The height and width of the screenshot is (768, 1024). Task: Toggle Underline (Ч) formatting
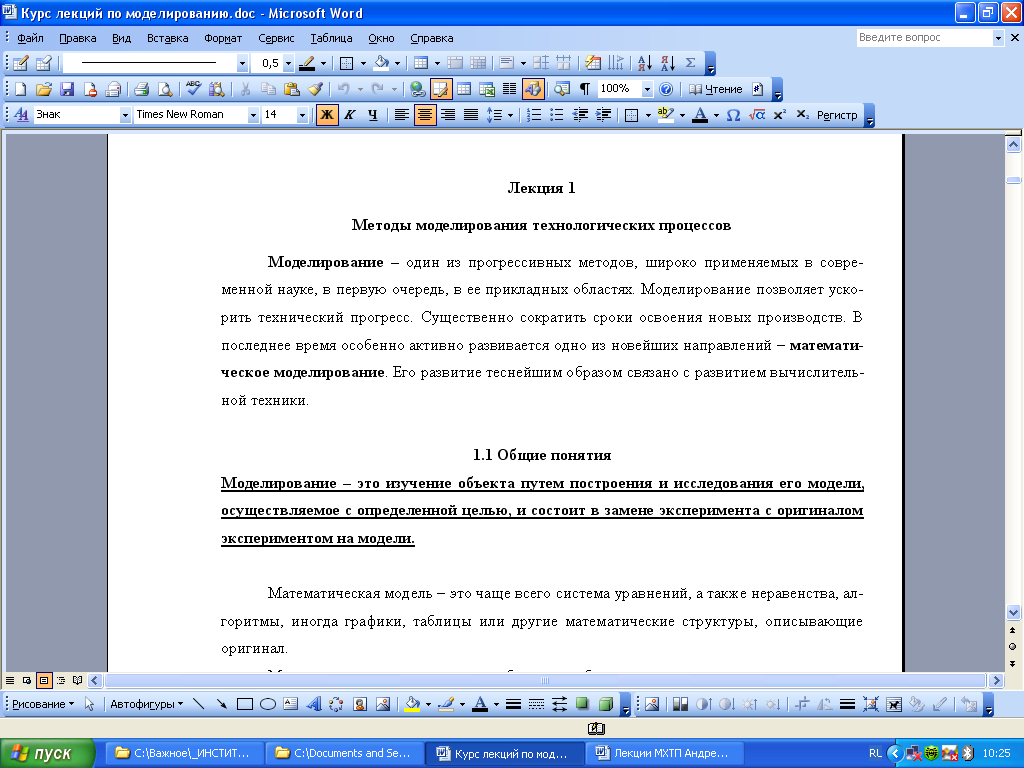[373, 115]
